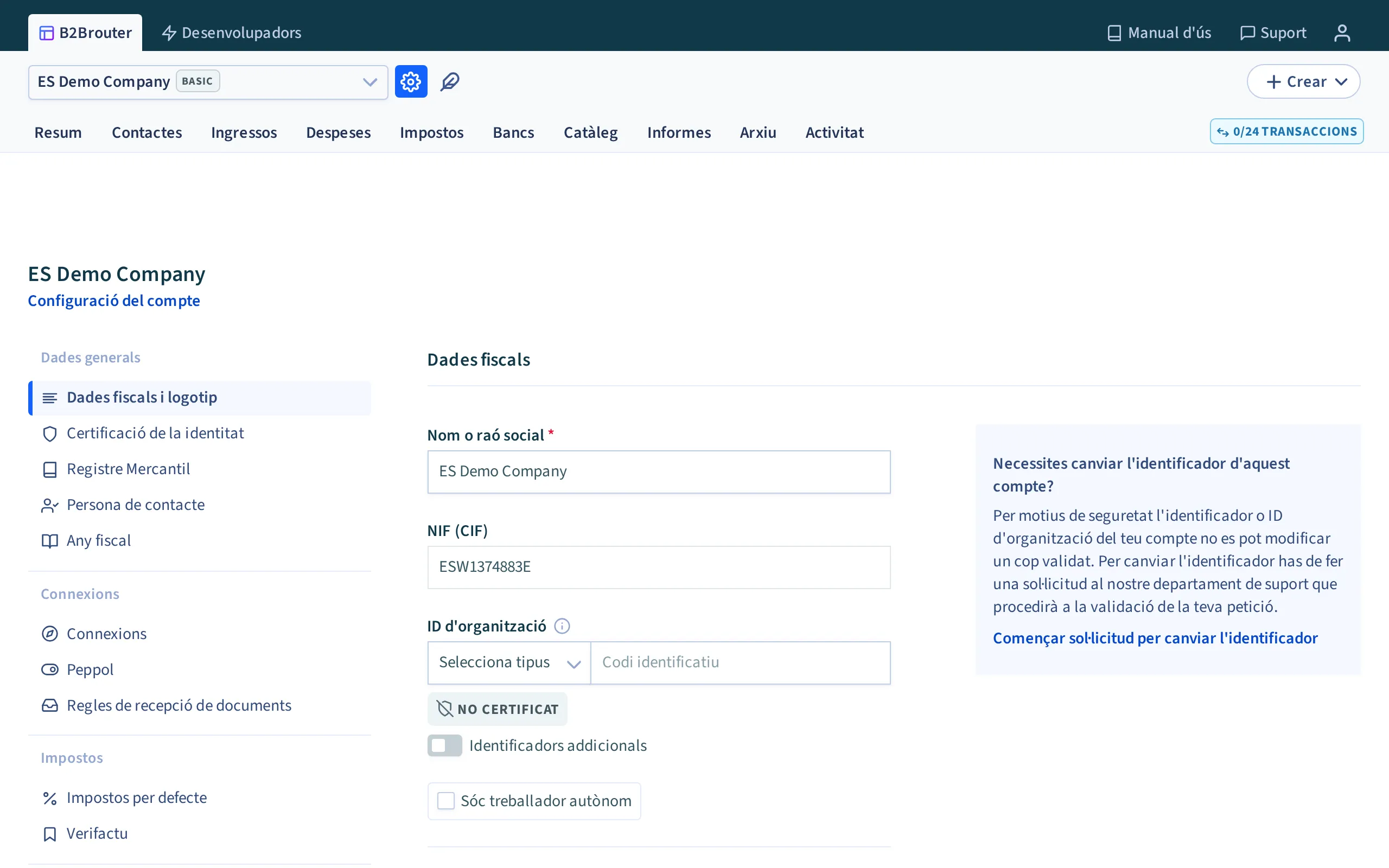Select Any fiscal in sidebar
The image size is (1389, 868).
pos(200,541)
